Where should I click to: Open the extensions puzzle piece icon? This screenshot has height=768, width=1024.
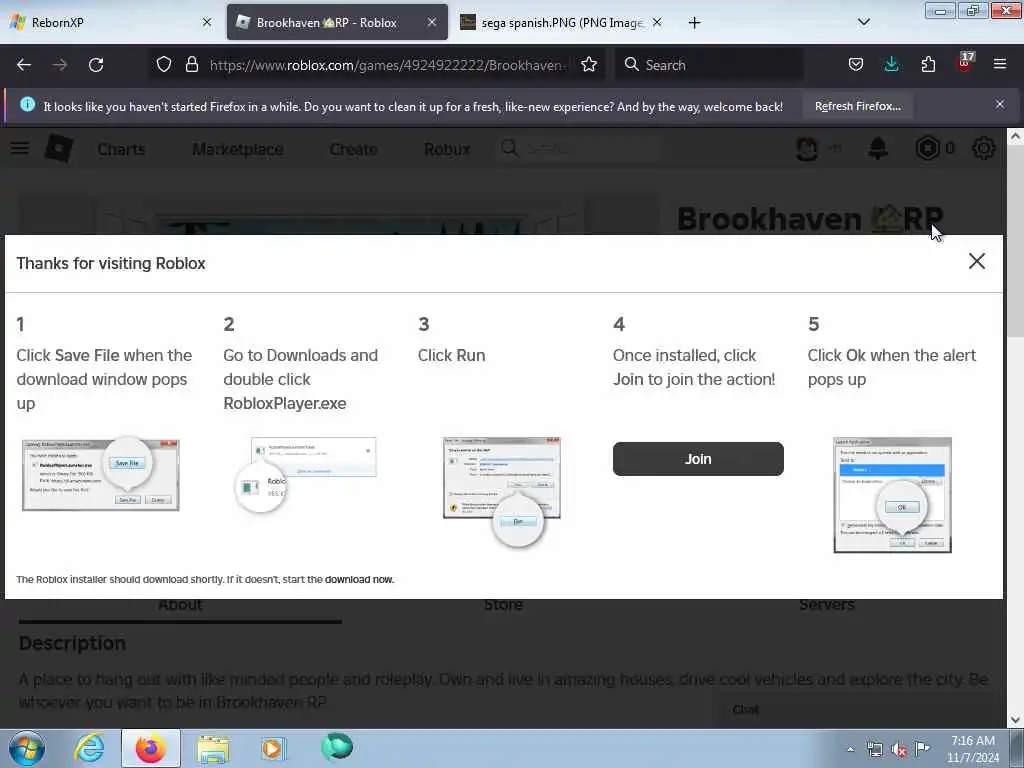pyautogui.click(x=928, y=64)
